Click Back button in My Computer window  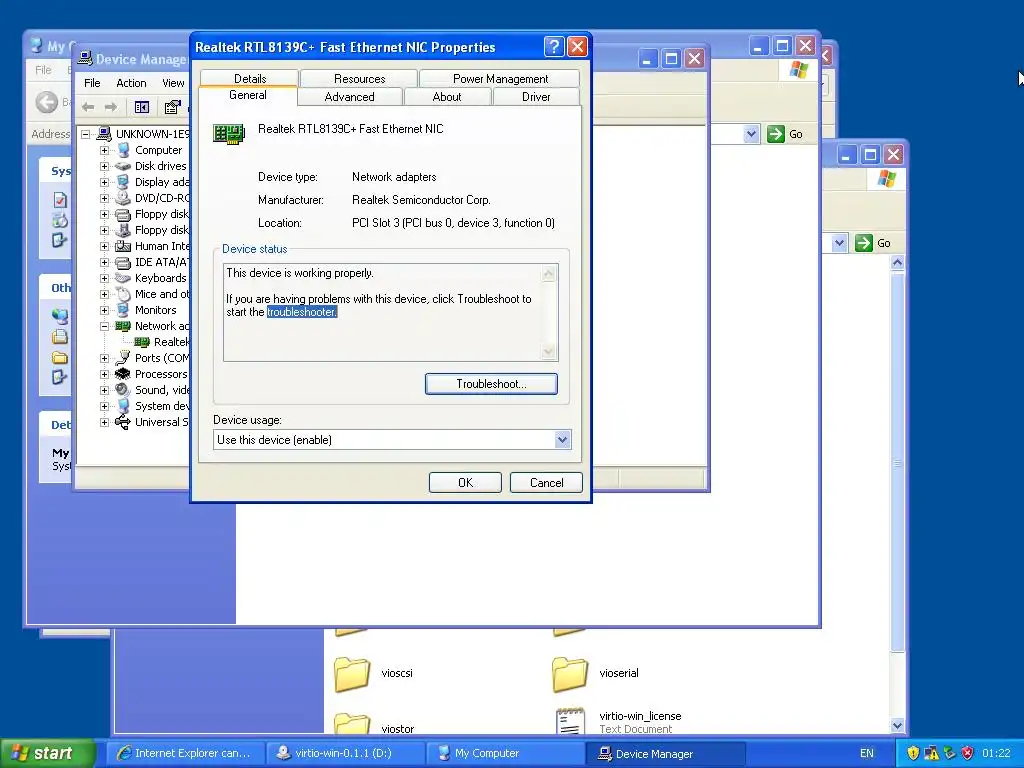pyautogui.click(x=47, y=102)
